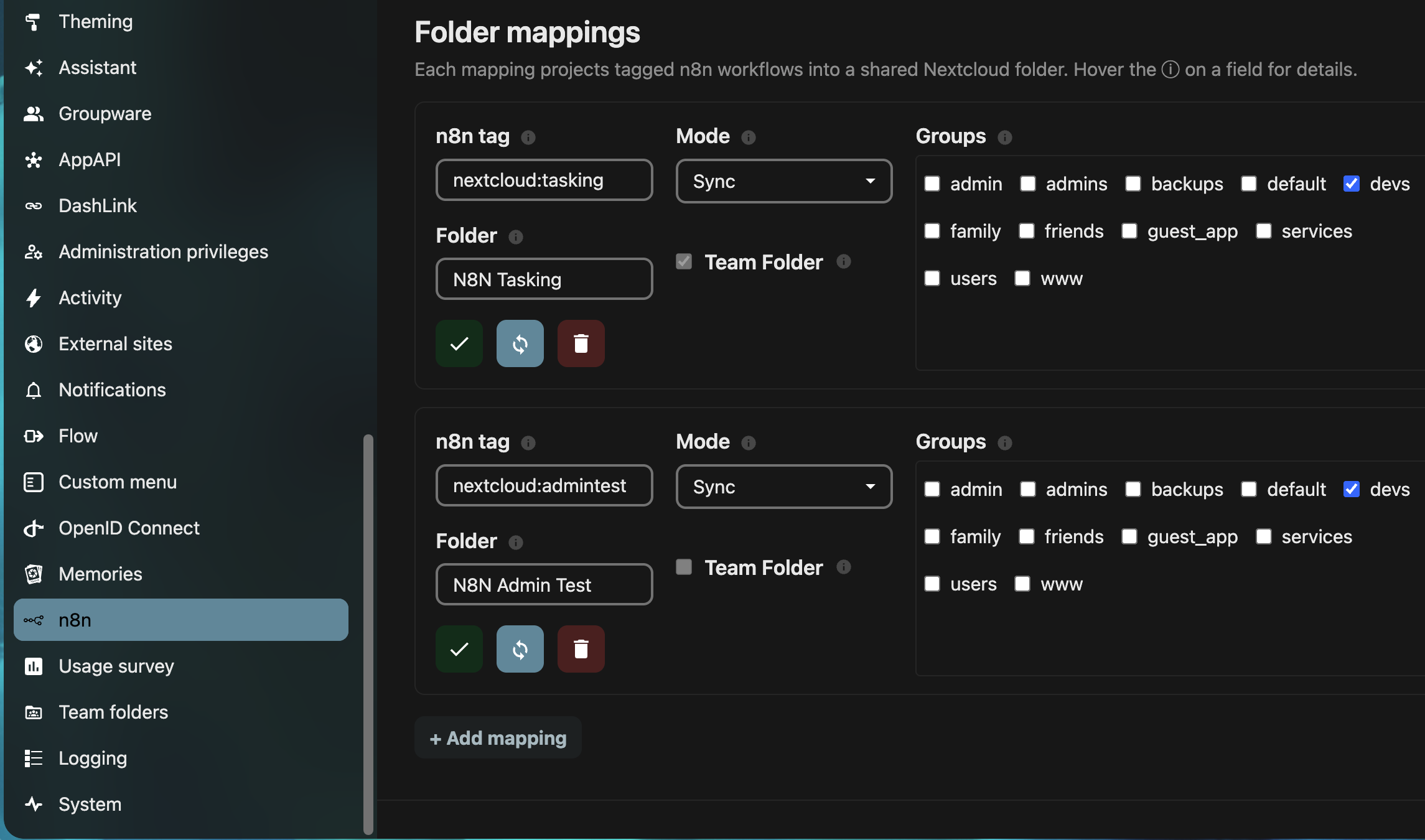This screenshot has height=840, width=1425.
Task: Edit the nextcloud:admintest tag field
Action: 544,485
